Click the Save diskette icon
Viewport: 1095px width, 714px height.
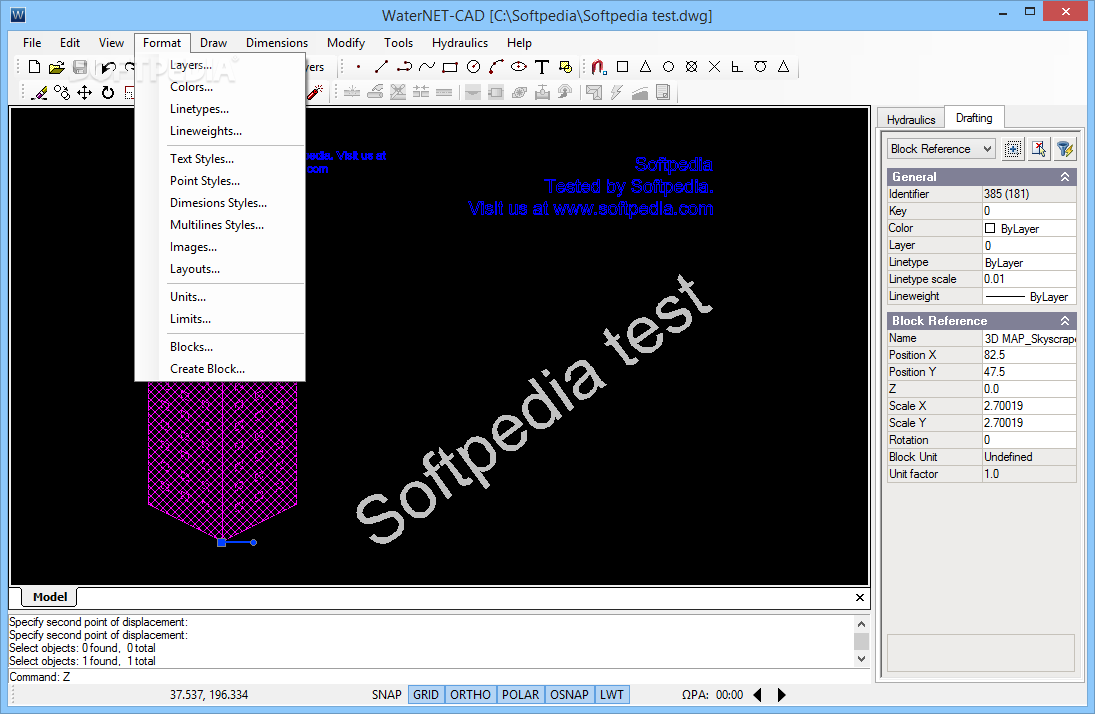coord(80,67)
